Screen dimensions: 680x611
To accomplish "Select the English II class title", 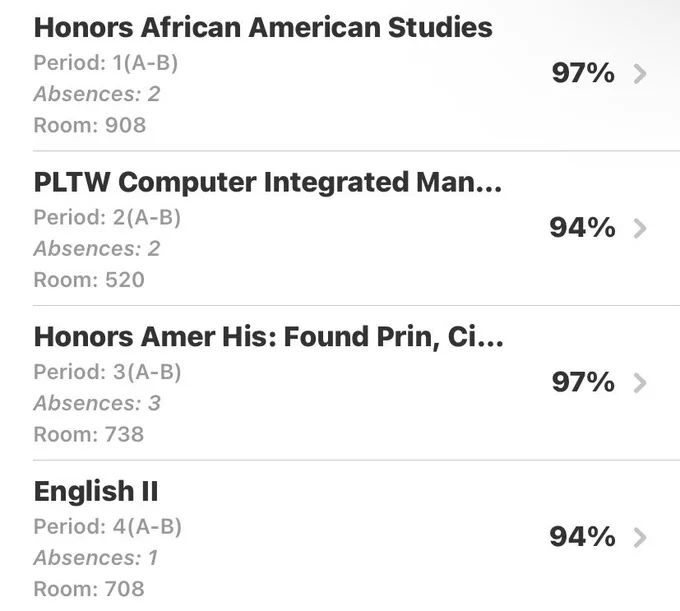I will tap(96, 491).
